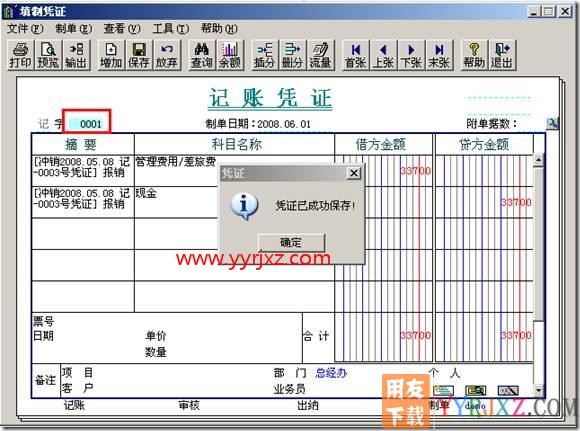
Task: Open the 工具 menu
Action: pyautogui.click(x=171, y=28)
